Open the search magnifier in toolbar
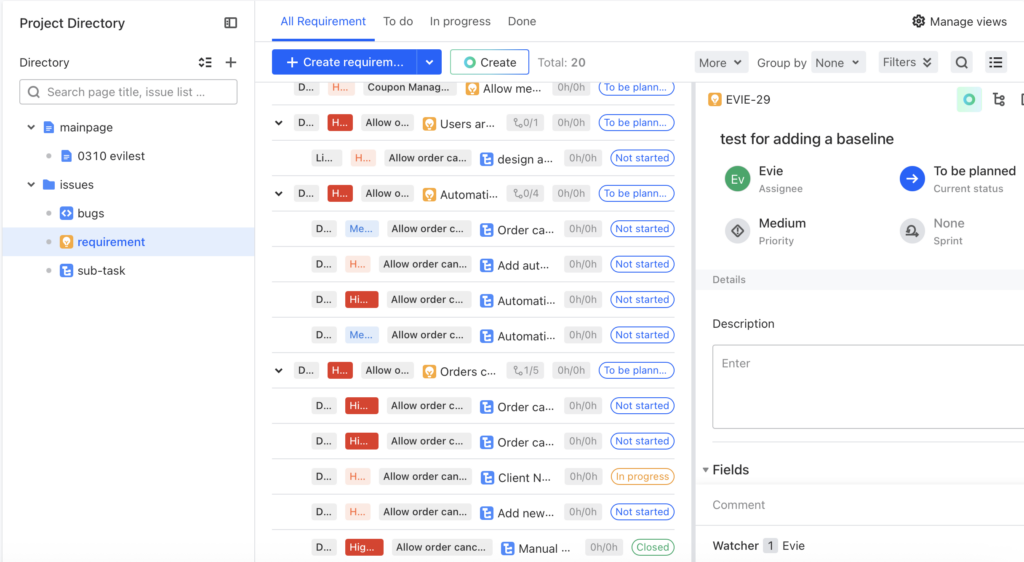 coord(961,62)
